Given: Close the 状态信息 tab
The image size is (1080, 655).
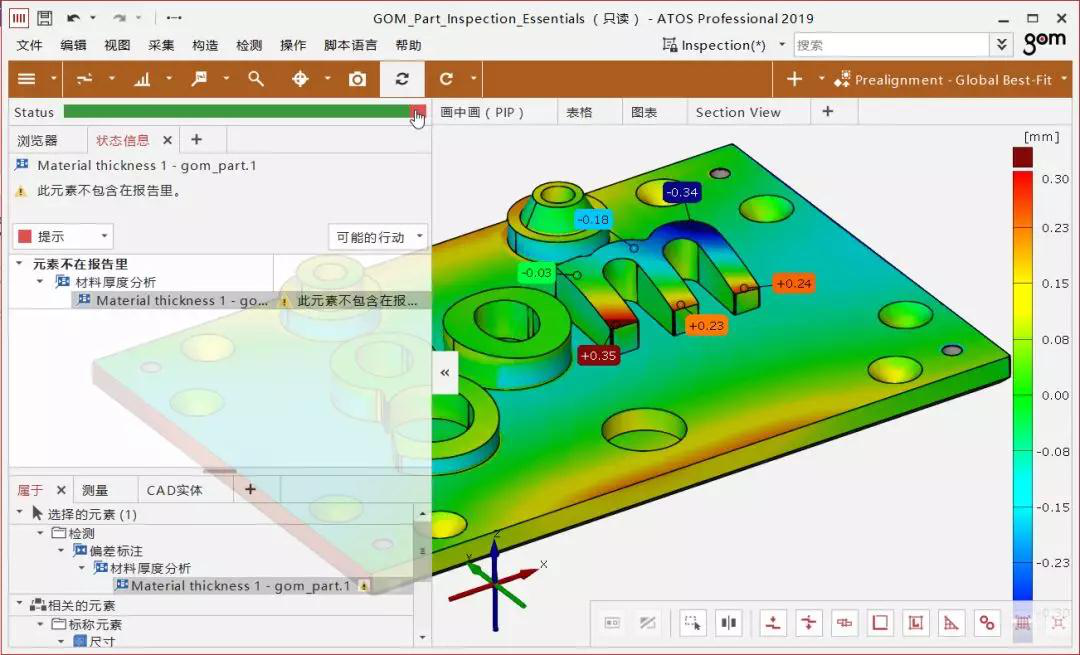Looking at the screenshot, I should click(167, 141).
